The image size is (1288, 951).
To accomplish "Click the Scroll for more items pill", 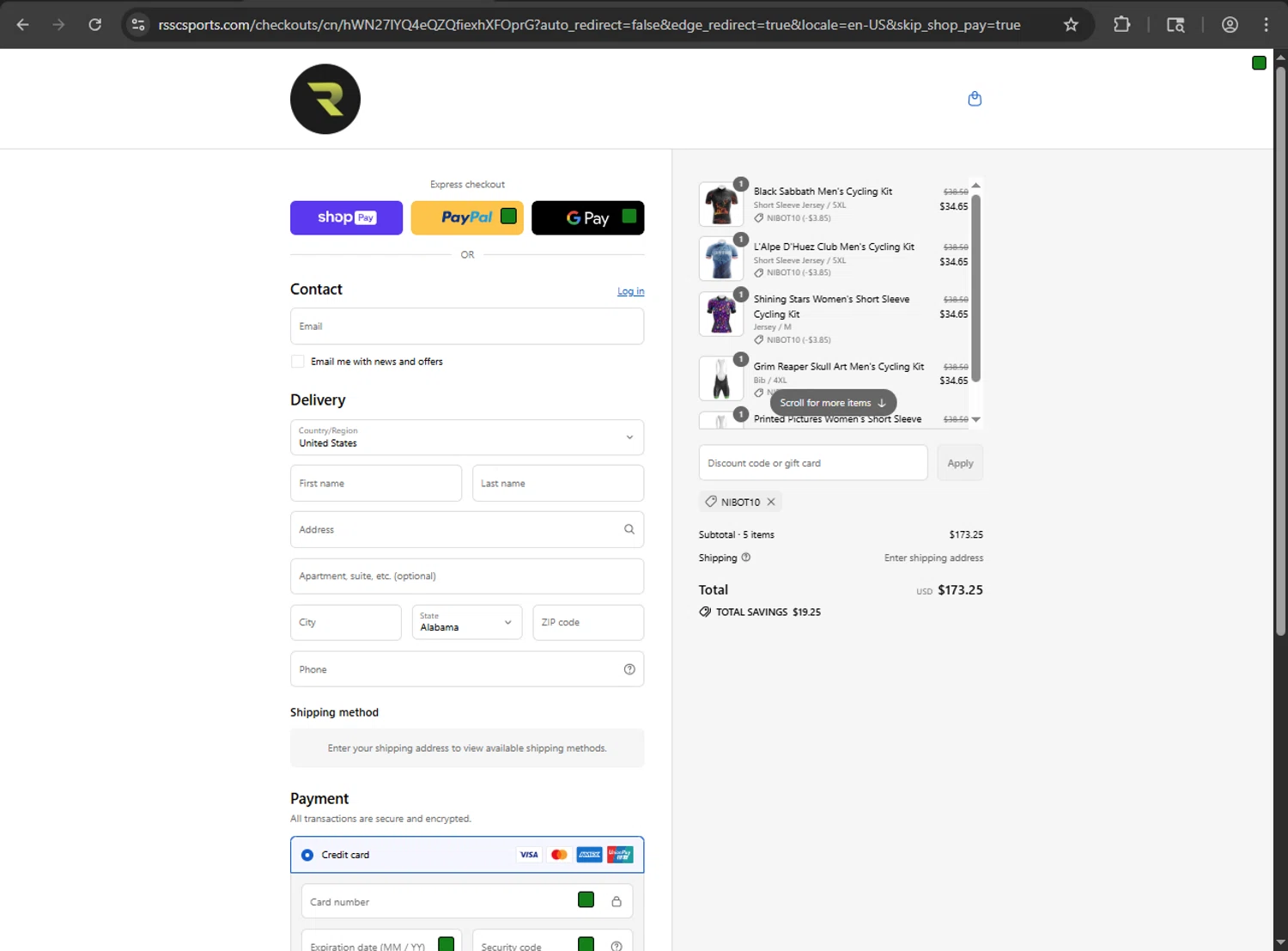I will coord(833,403).
